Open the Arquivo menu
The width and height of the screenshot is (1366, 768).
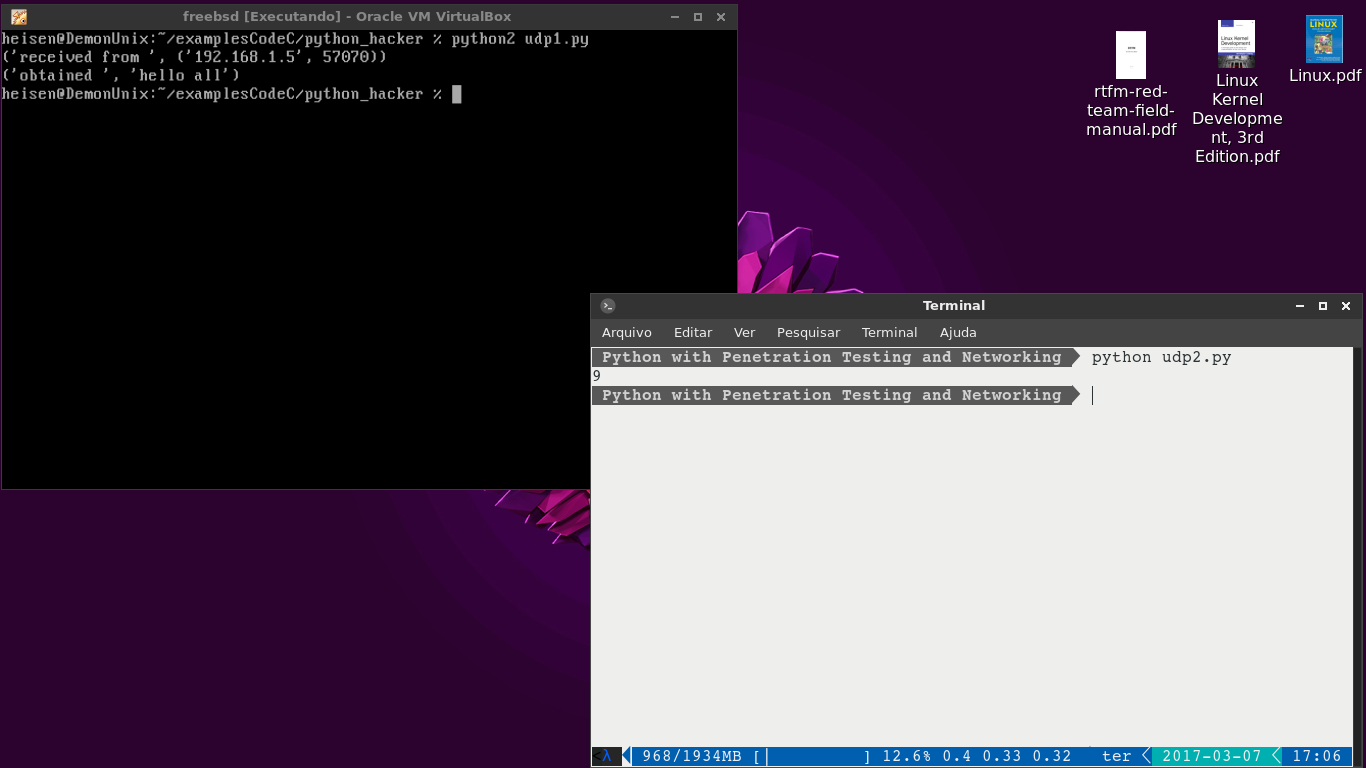click(x=626, y=333)
